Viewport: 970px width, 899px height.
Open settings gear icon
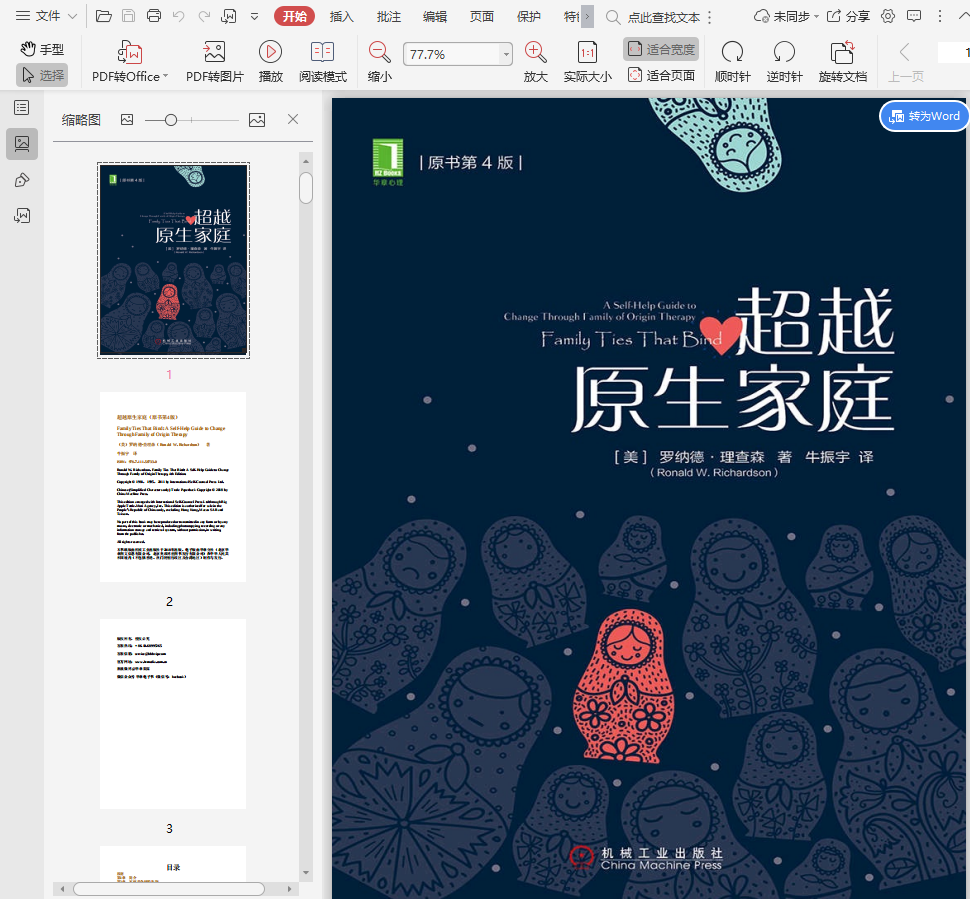tap(888, 16)
